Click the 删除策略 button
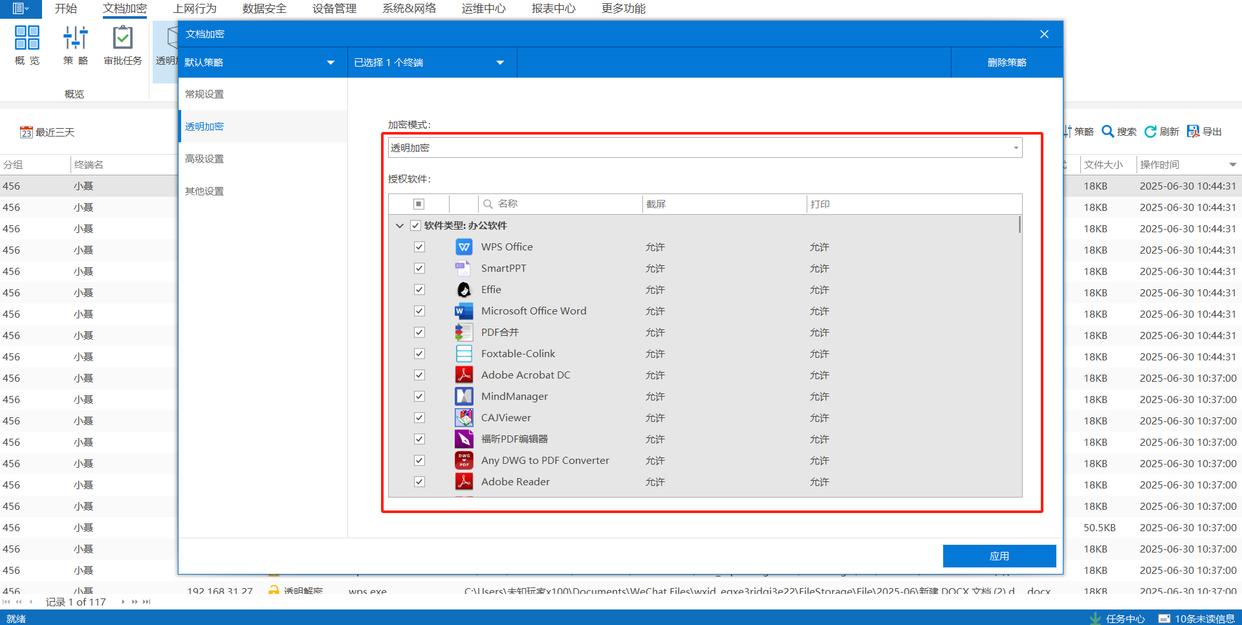 pyautogui.click(x=1006, y=63)
